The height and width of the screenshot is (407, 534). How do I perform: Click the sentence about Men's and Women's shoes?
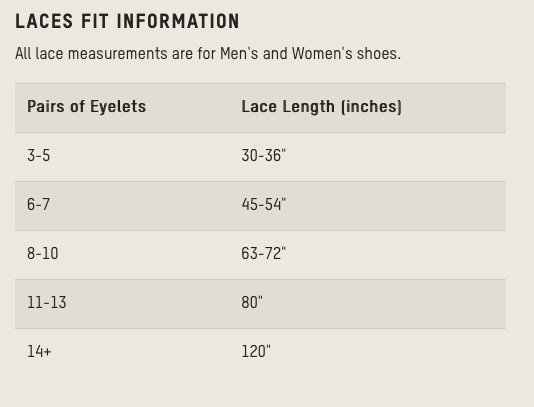click(x=208, y=54)
